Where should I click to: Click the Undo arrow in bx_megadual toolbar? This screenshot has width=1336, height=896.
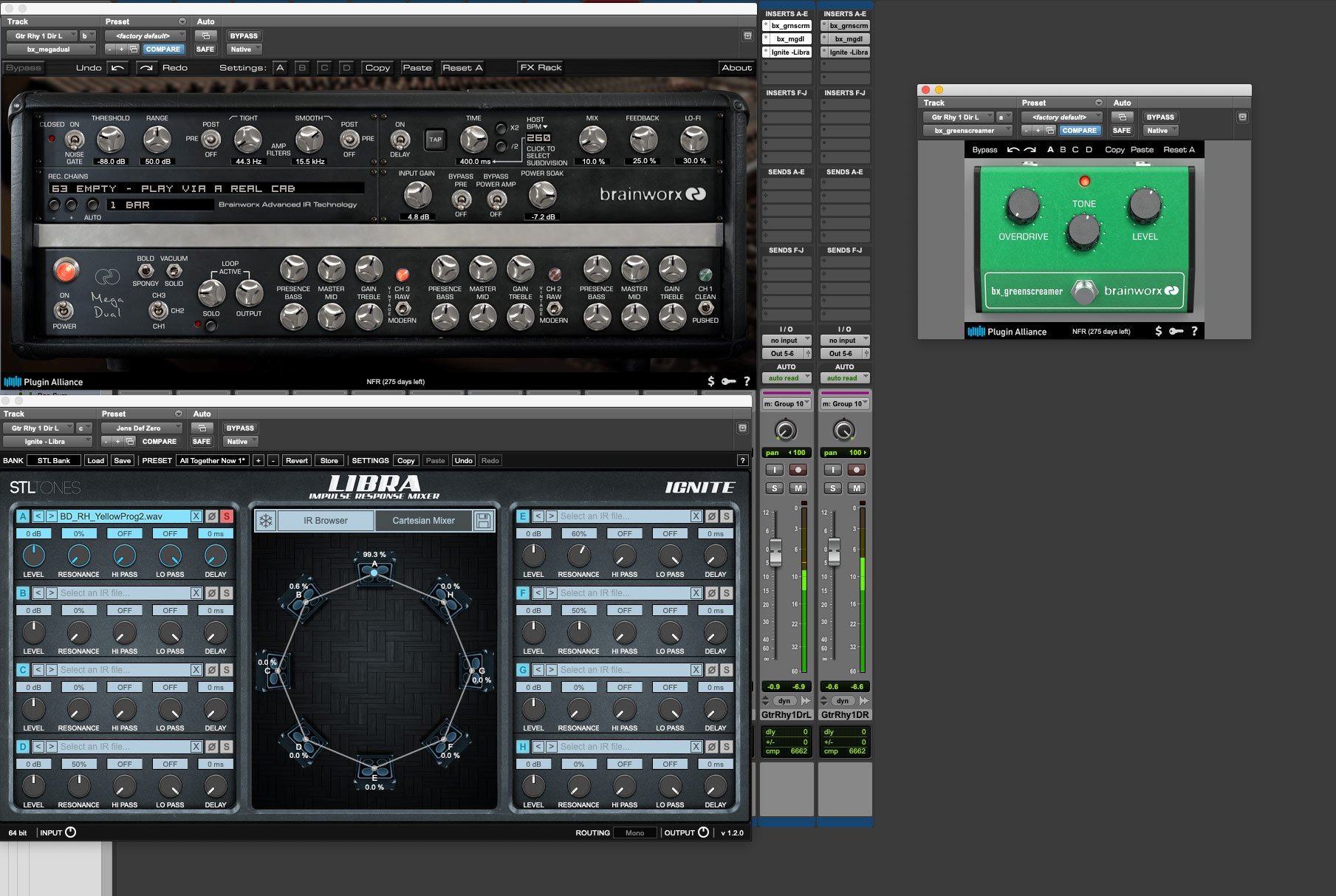(x=117, y=68)
